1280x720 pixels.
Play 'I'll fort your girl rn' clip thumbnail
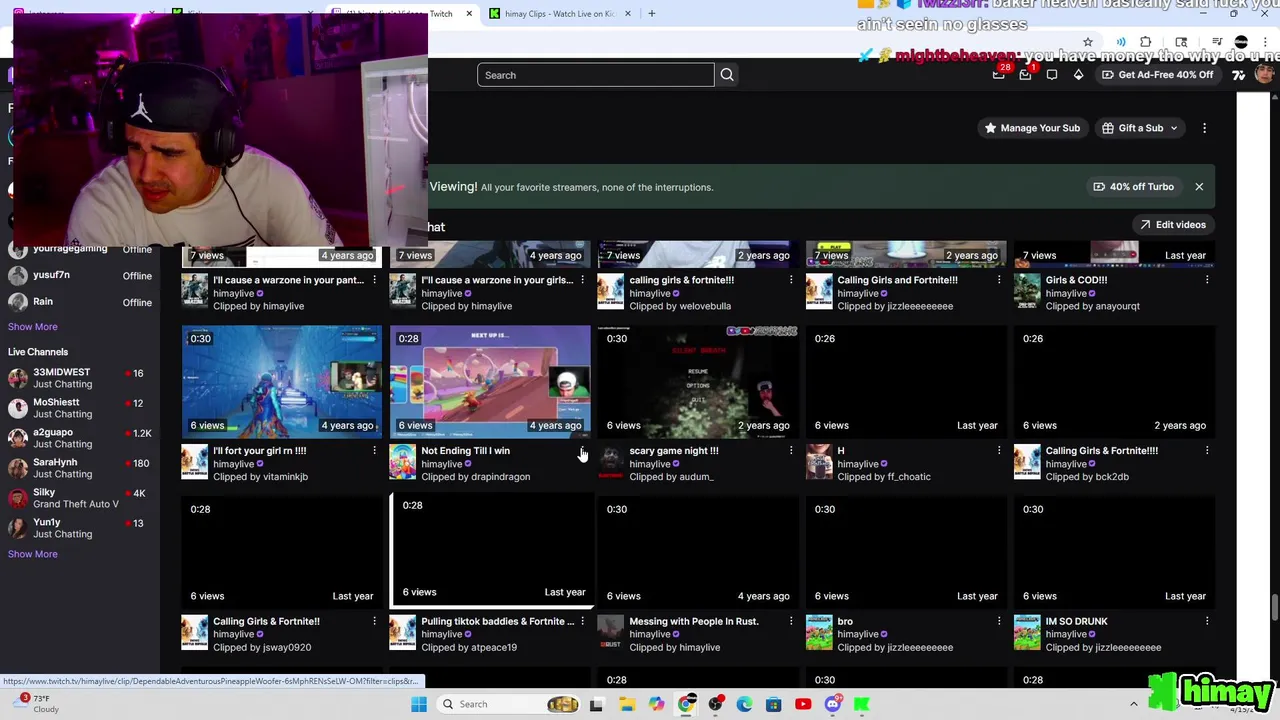pos(282,381)
